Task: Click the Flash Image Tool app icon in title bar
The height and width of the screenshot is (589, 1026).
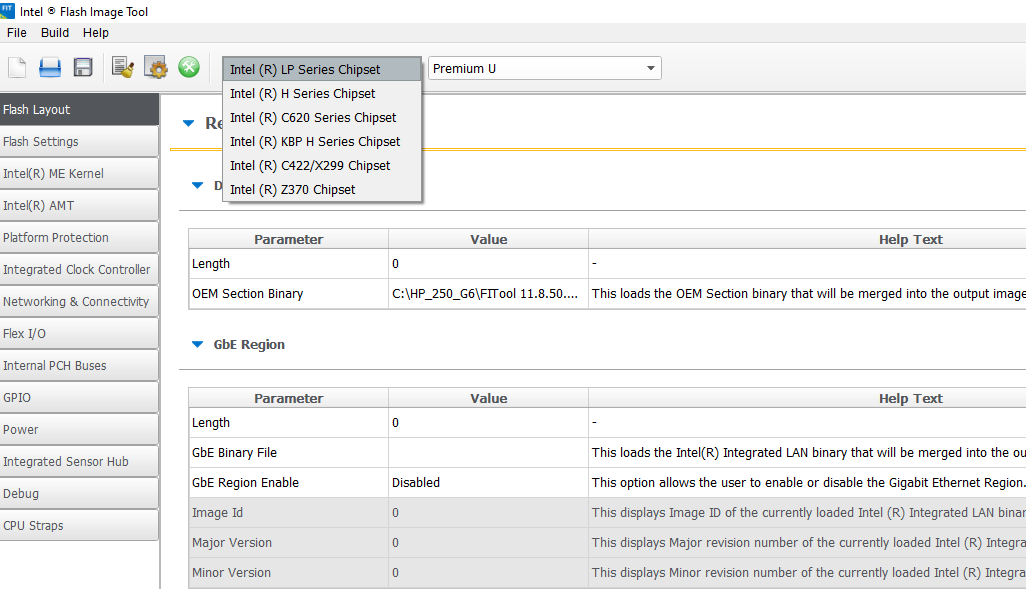Action: 7,10
